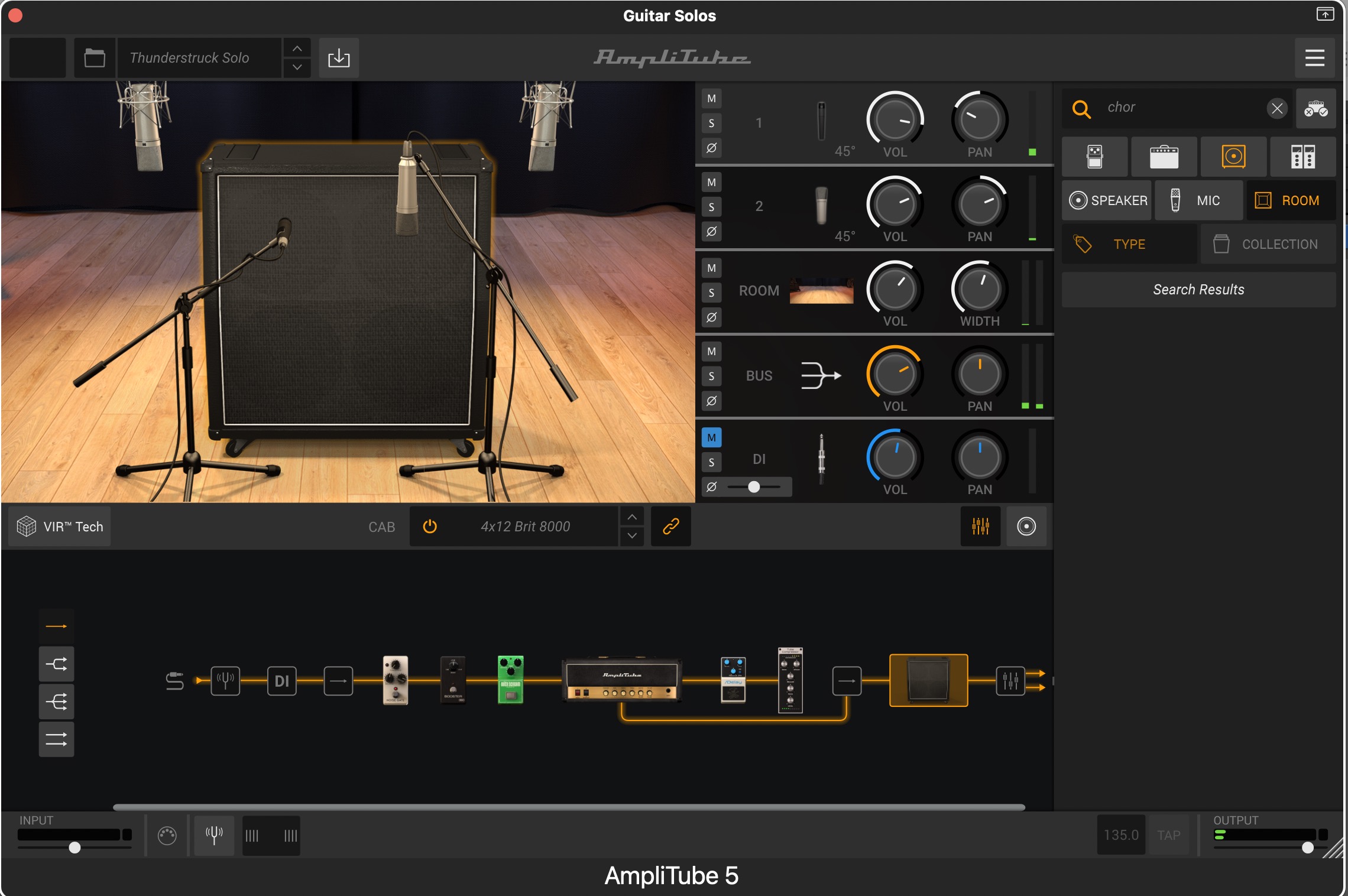Open the mixer block at chain end
Viewport: 1348px width, 896px height.
[1010, 681]
